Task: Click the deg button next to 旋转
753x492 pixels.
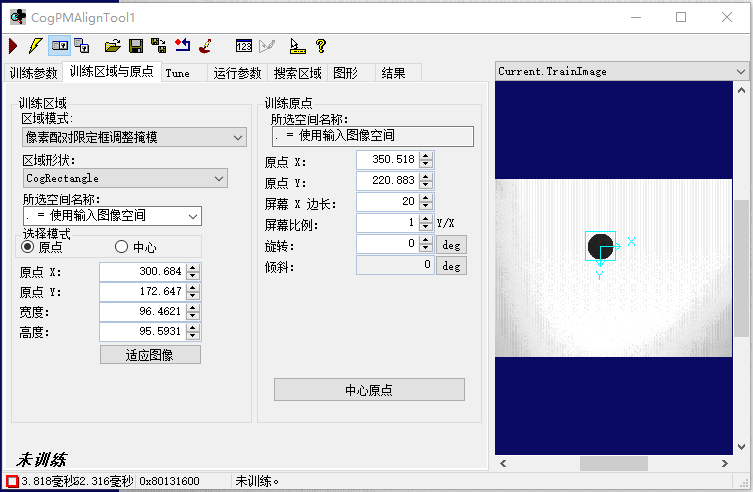Action: click(x=451, y=245)
